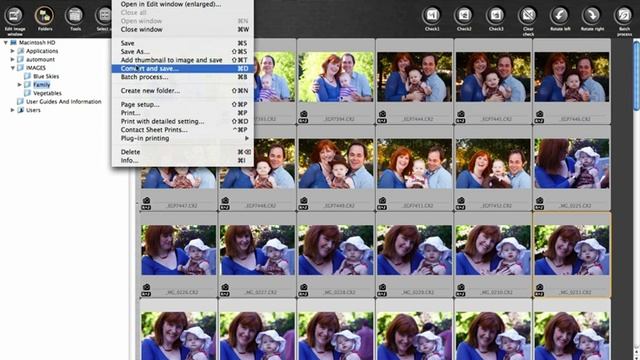The width and height of the screenshot is (640, 360).
Task: Select the _MC_0225.CR2 thumbnail photo
Action: (x=572, y=163)
